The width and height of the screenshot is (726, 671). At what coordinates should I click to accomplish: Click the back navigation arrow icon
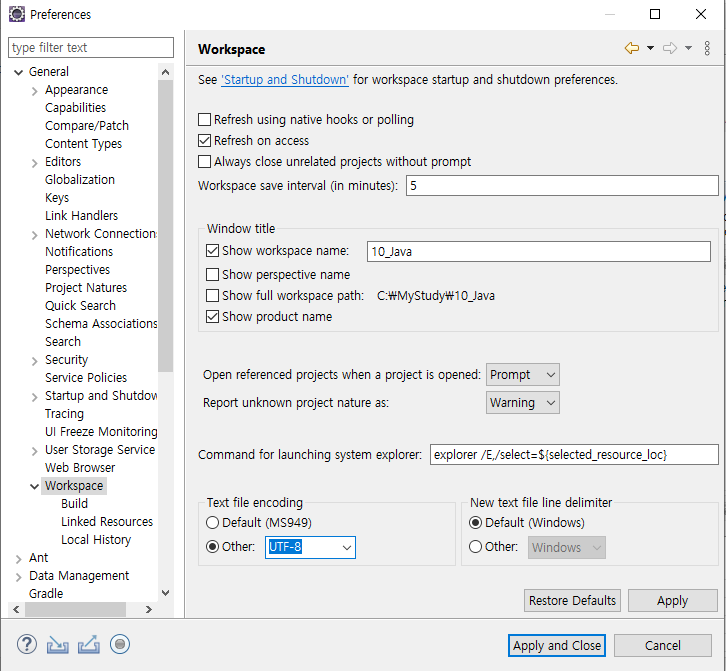[632, 48]
